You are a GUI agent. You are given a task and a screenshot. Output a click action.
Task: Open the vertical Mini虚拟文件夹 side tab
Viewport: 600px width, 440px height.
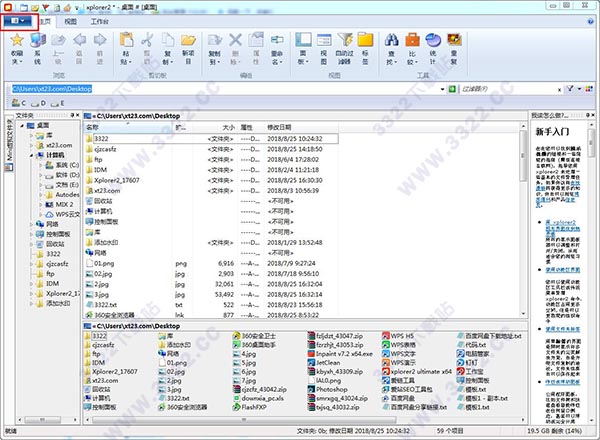[10, 145]
